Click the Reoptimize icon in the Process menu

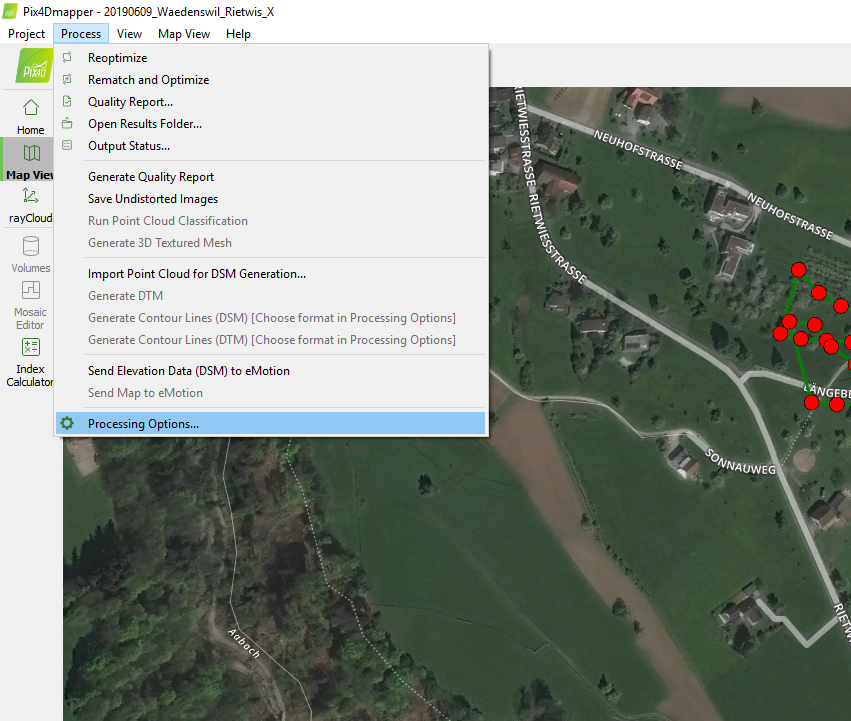pos(67,60)
